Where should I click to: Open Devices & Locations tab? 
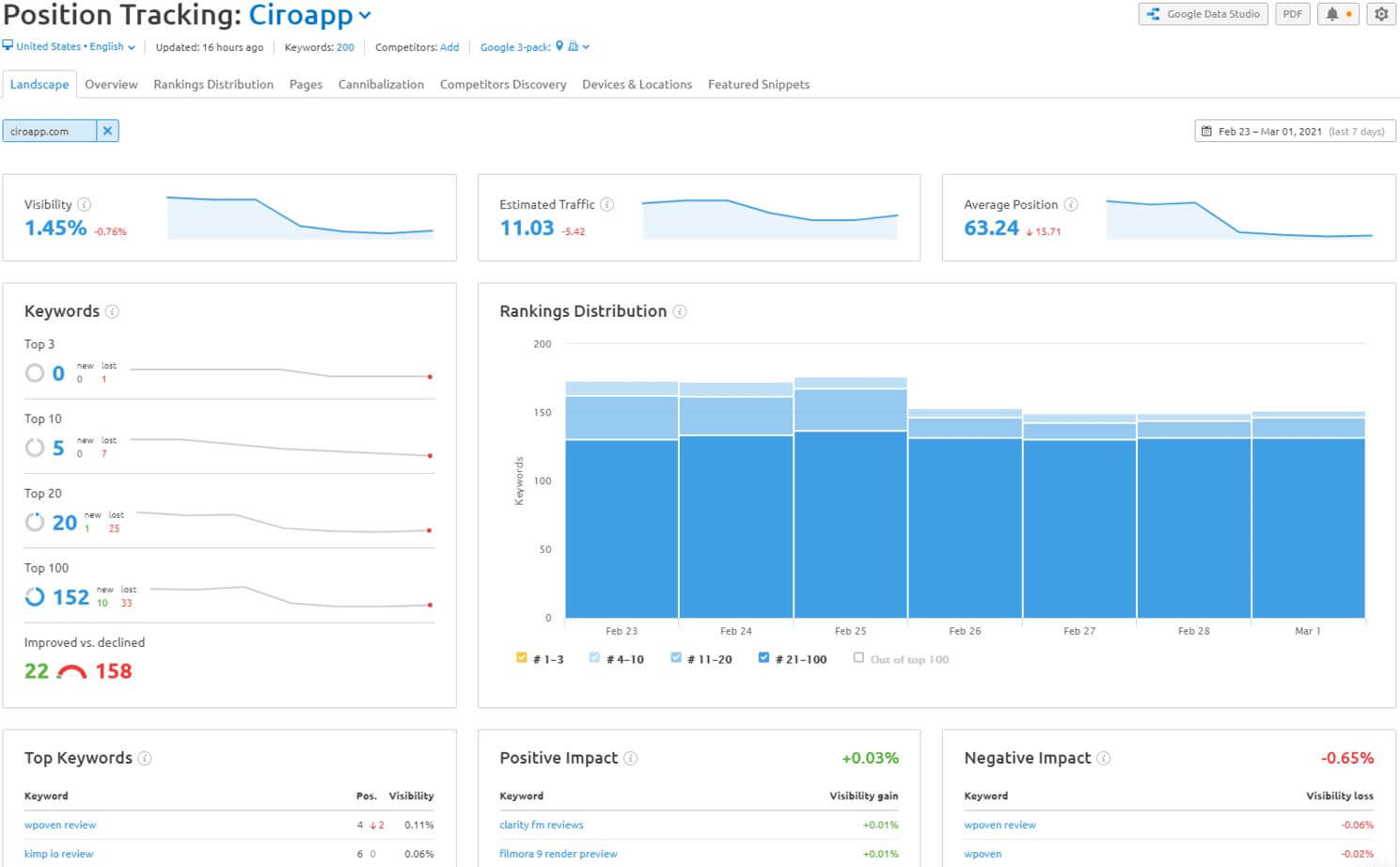[637, 85]
